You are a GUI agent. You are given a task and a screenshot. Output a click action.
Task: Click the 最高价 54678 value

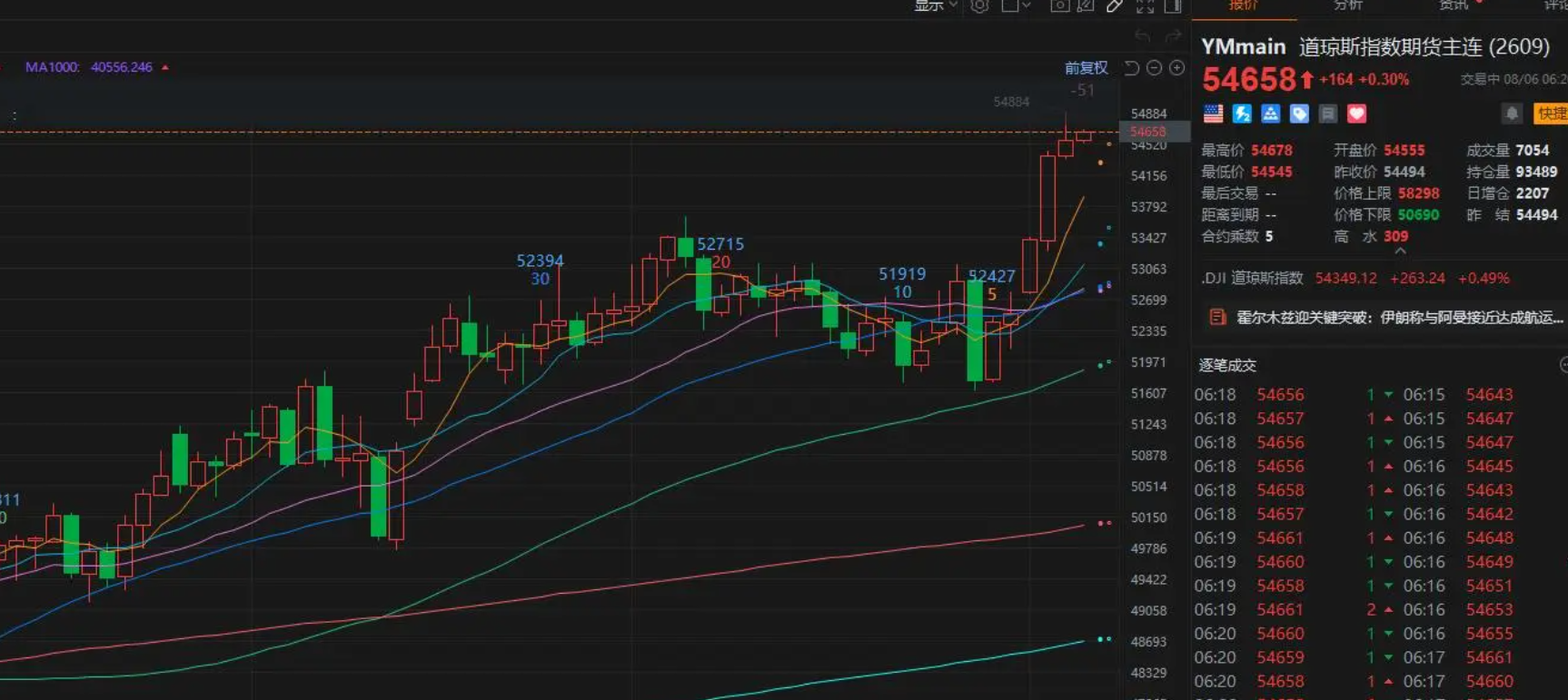click(x=1271, y=150)
